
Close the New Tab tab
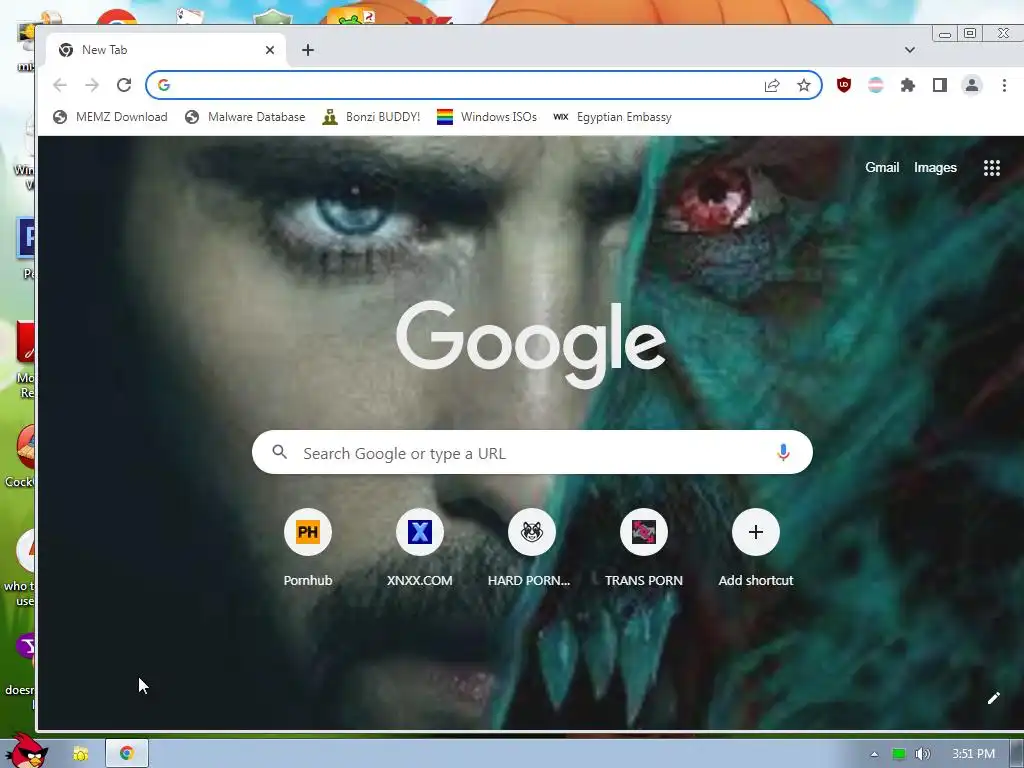coord(270,50)
